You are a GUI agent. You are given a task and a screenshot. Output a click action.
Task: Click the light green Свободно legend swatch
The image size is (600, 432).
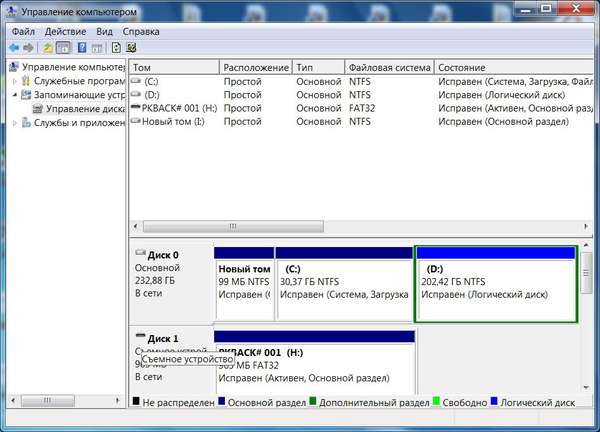coord(436,401)
